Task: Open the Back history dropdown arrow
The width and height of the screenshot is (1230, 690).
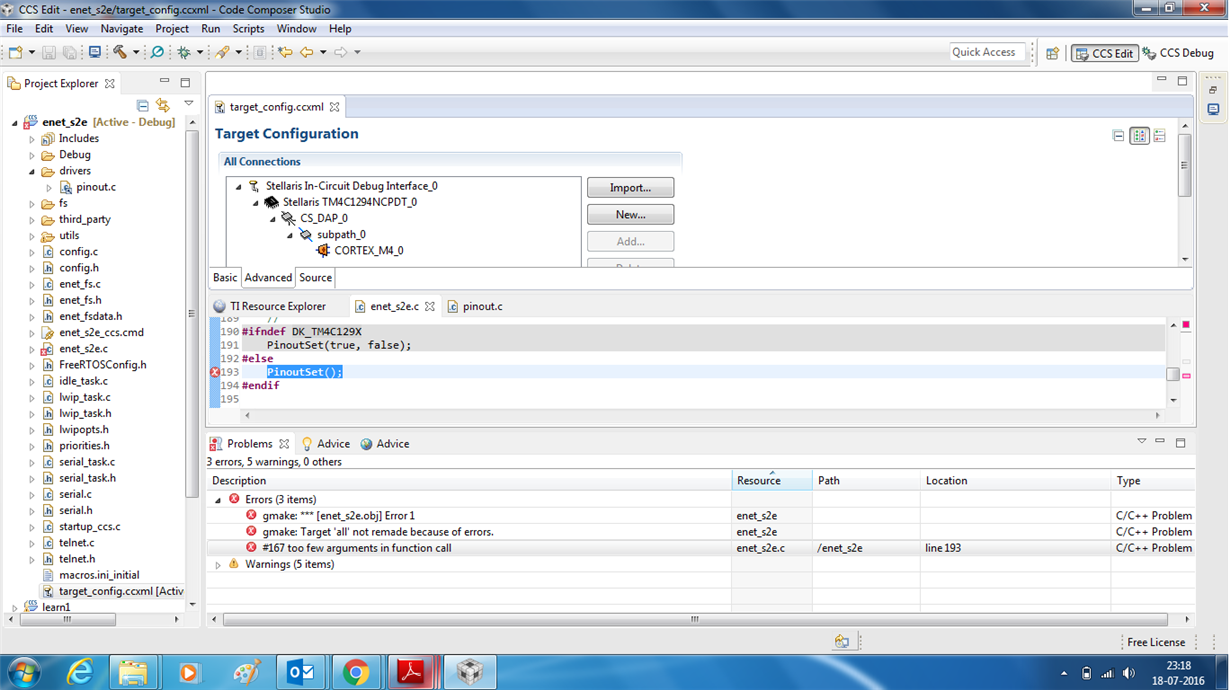Action: [323, 53]
